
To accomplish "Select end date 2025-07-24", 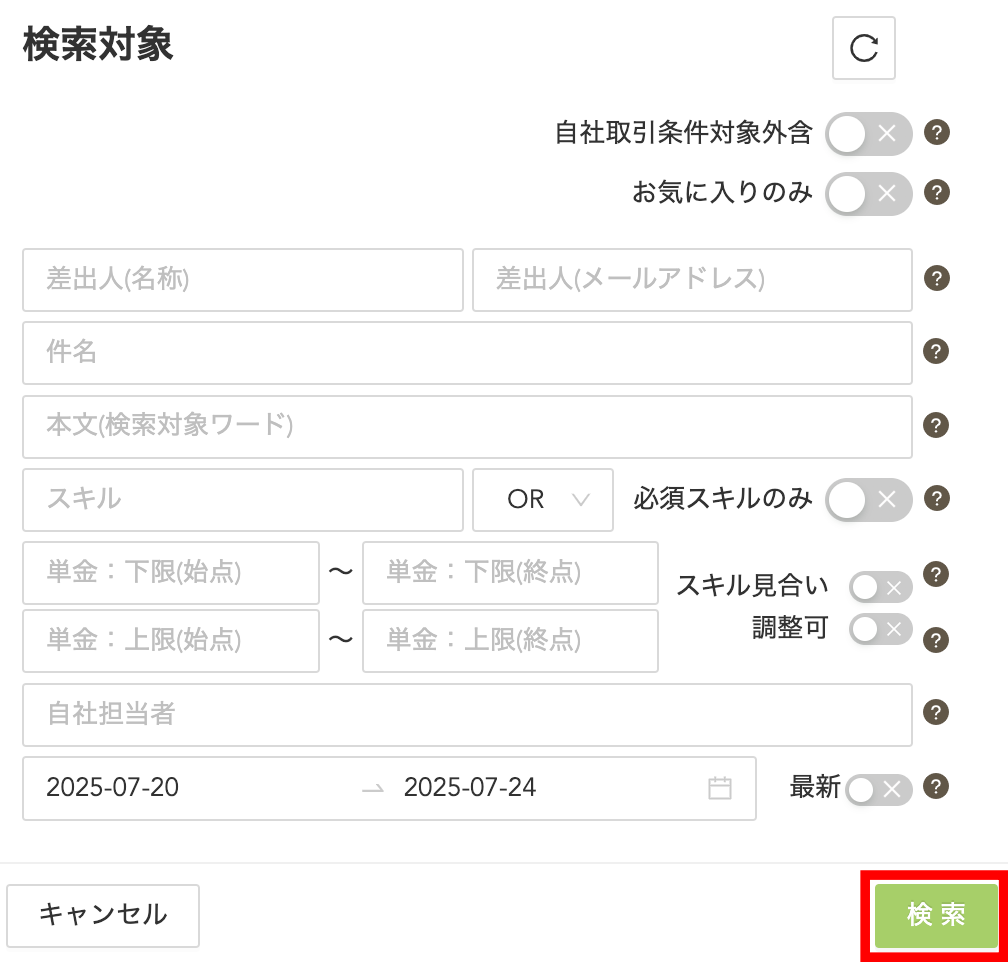I will click(x=470, y=788).
